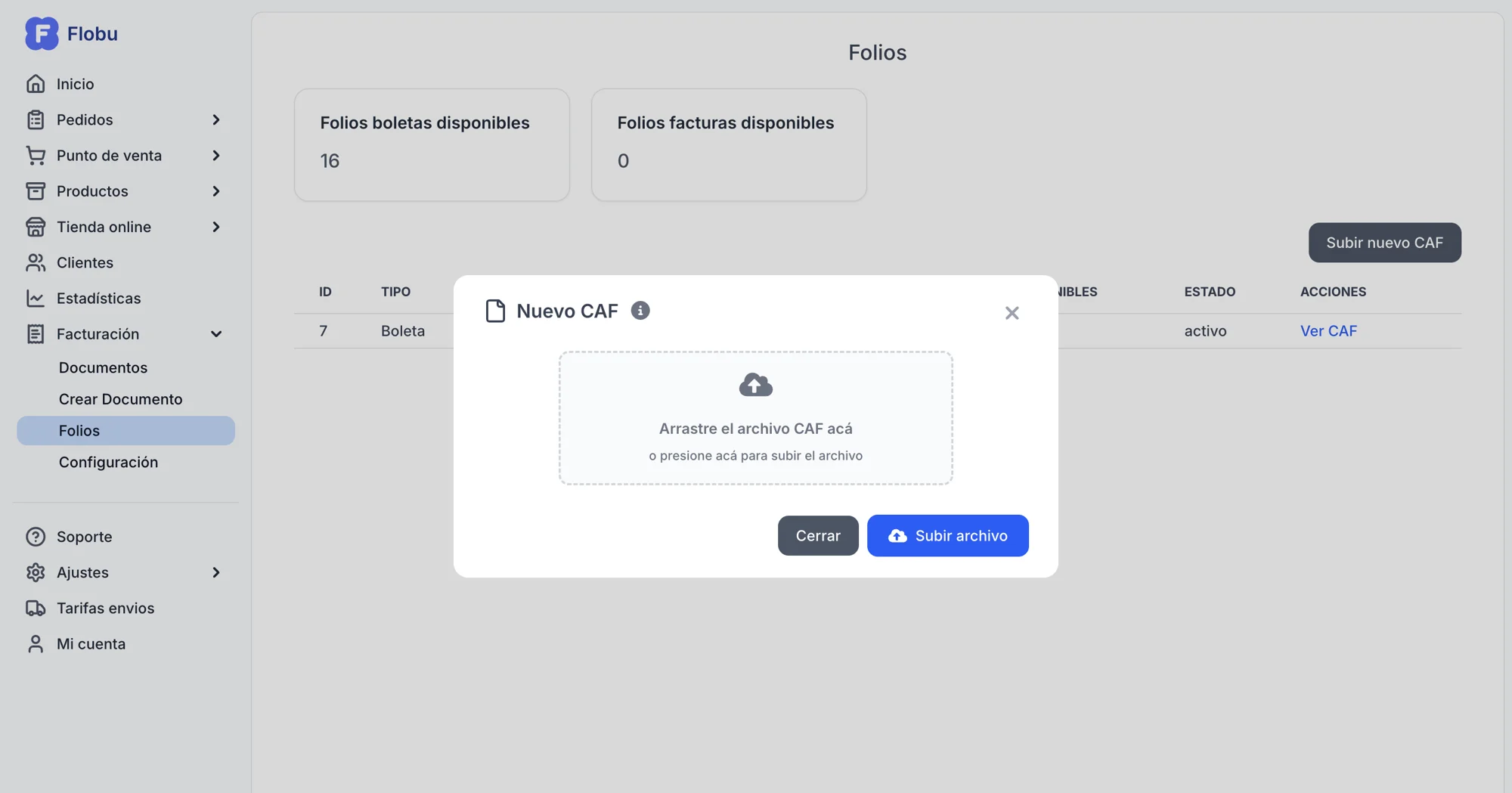The width and height of the screenshot is (1512, 793).
Task: Expand the Ajustes submenu chevron
Action: (216, 573)
